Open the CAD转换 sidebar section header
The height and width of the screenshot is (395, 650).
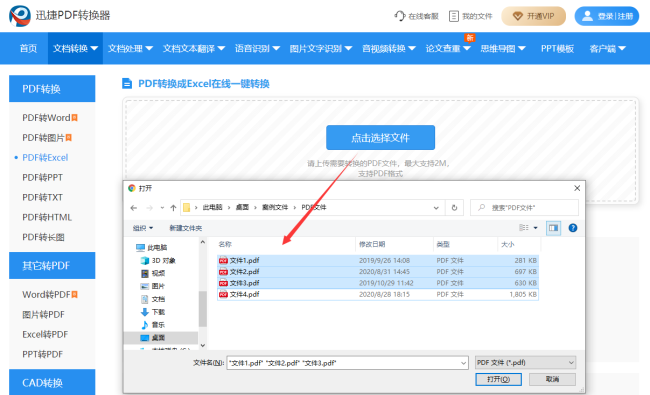(52, 382)
